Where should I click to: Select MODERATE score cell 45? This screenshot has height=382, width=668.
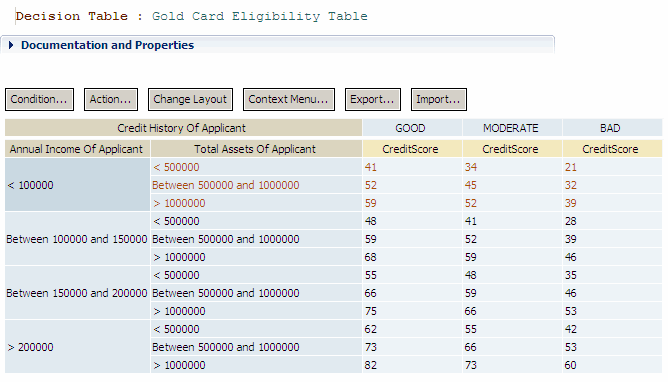click(512, 185)
